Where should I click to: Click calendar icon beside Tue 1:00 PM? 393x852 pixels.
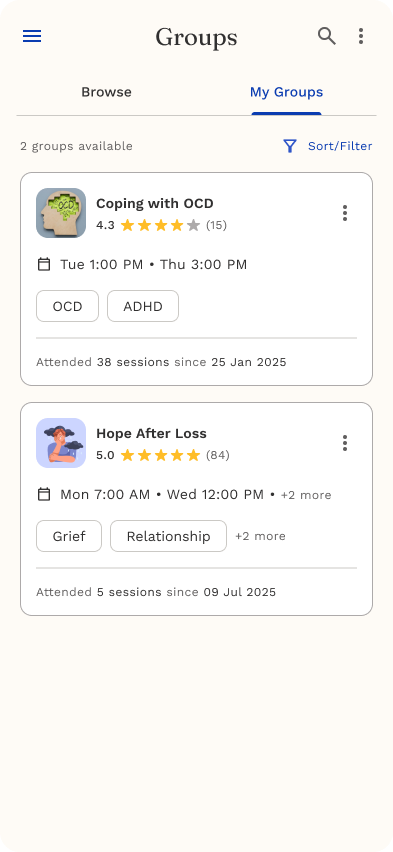[x=44, y=265]
